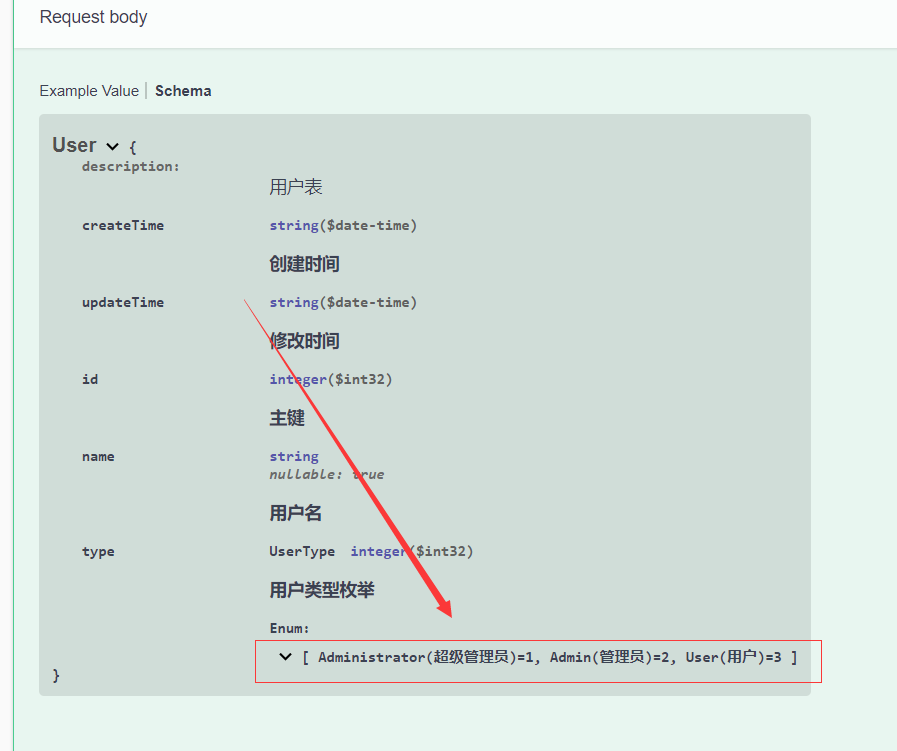
Task: Select the updateTime property row
Action: point(123,302)
